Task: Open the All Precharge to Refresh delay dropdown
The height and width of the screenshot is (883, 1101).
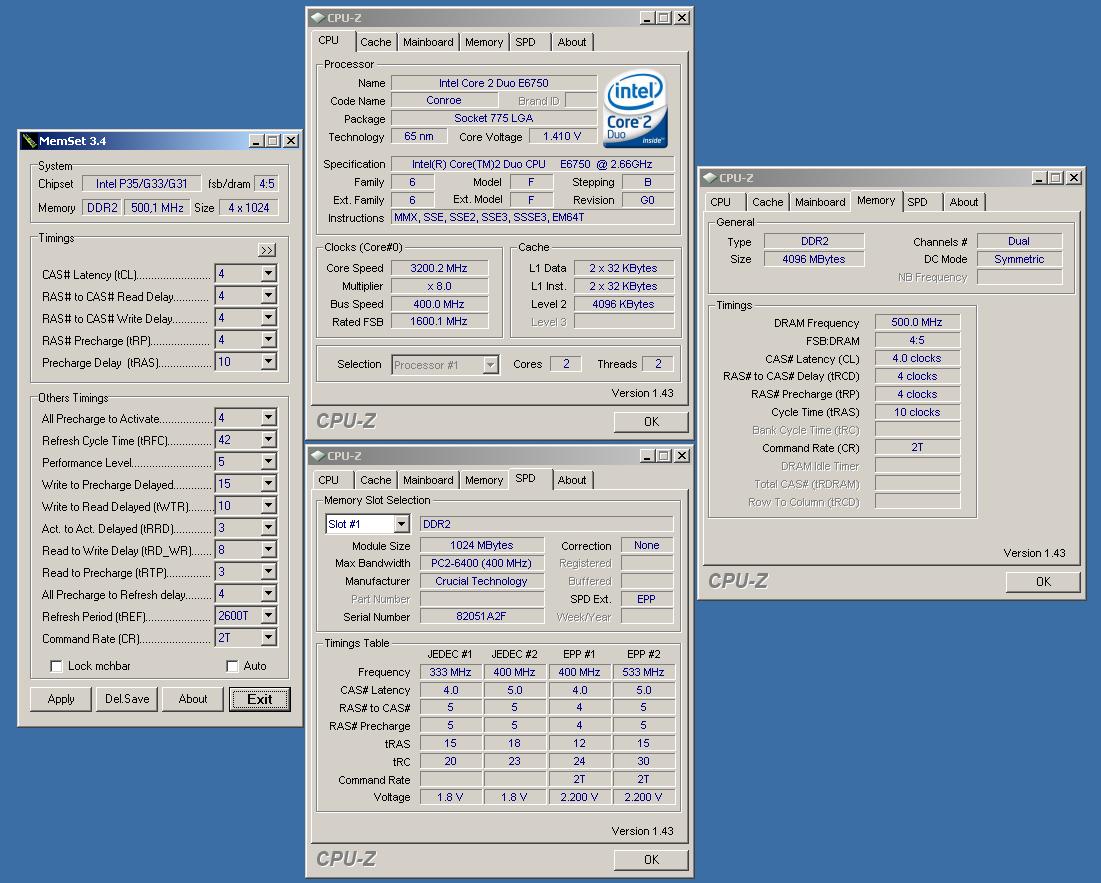Action: (268, 594)
